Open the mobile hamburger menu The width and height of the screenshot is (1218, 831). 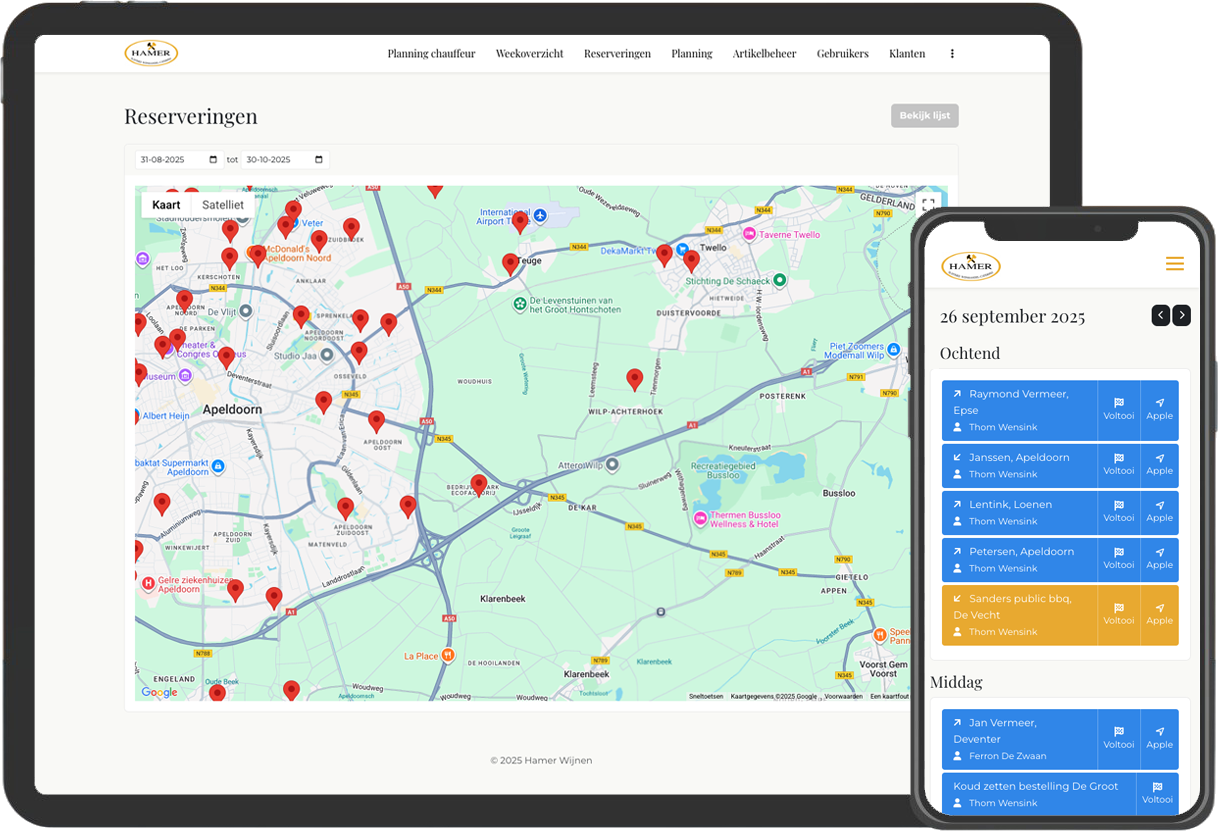pos(1174,264)
